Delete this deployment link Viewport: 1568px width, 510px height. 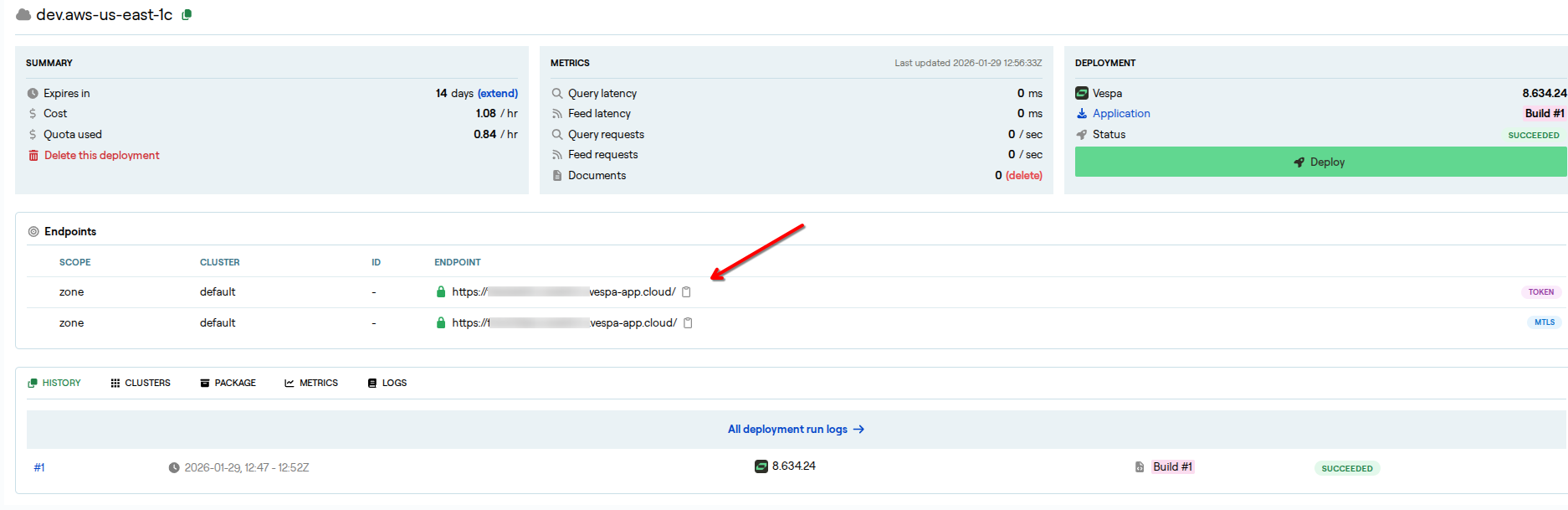click(x=101, y=156)
